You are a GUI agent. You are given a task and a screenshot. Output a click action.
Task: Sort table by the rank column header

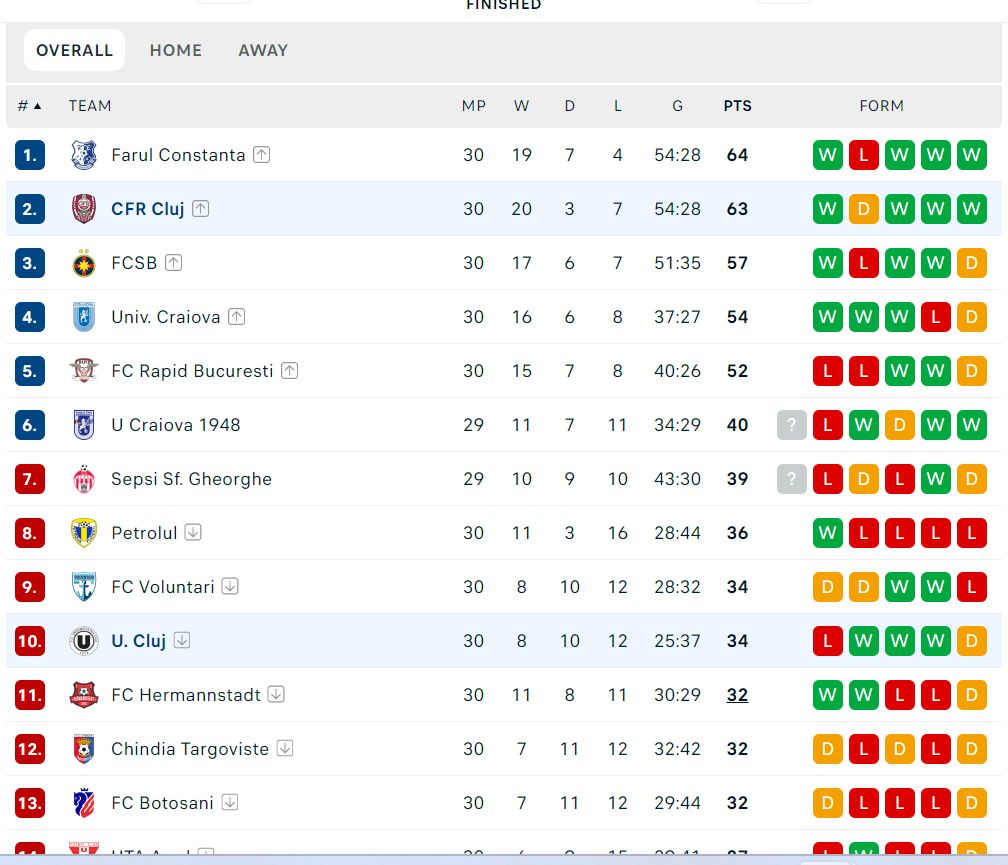click(x=30, y=106)
